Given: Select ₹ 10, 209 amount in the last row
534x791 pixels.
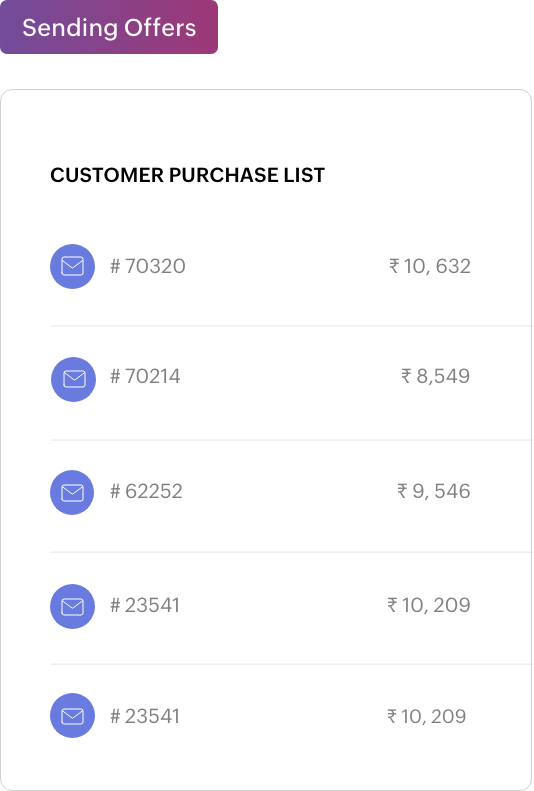Looking at the screenshot, I should (427, 716).
